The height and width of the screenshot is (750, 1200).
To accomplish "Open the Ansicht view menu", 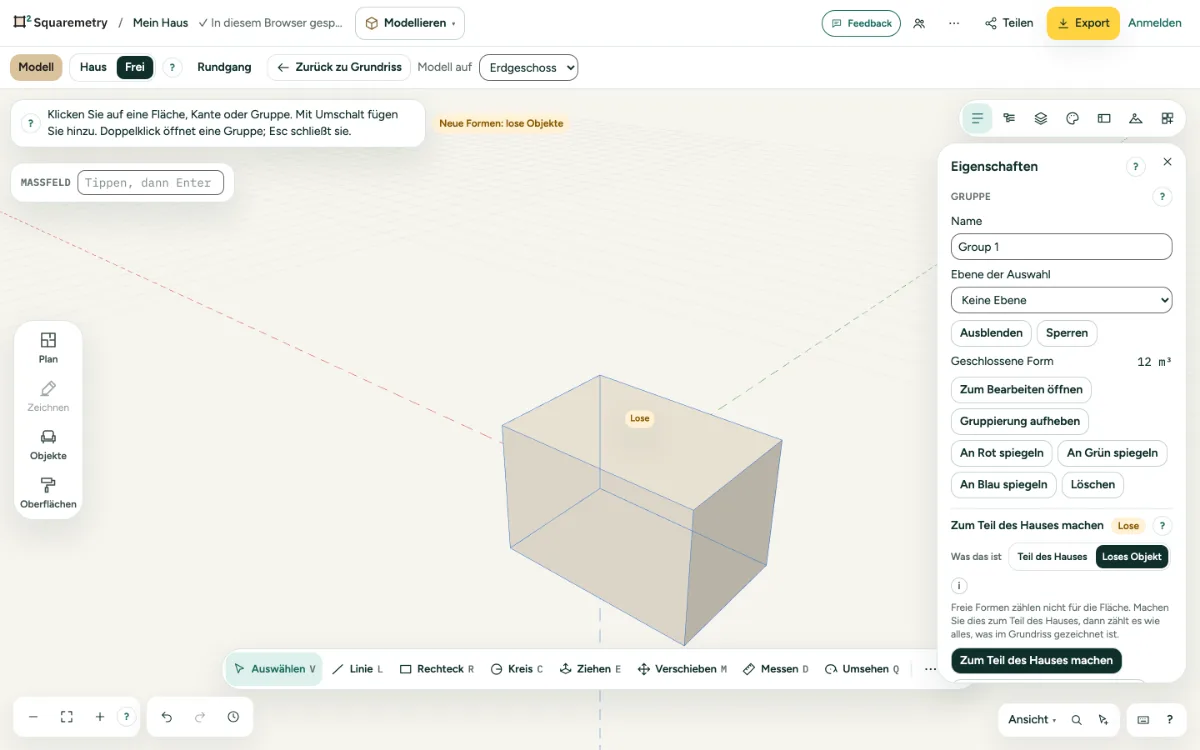I will pos(1034,719).
